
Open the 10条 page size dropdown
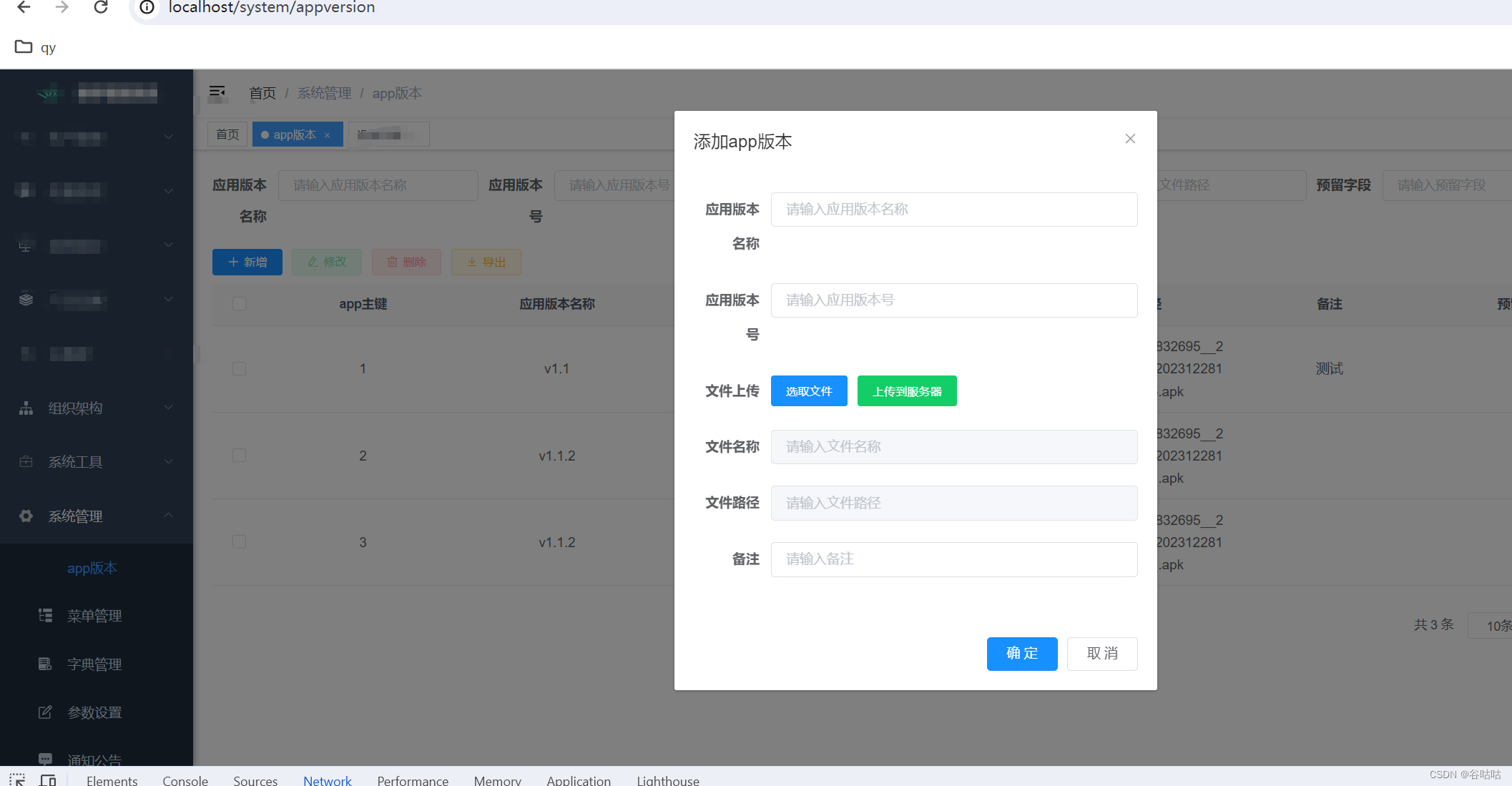(x=1491, y=626)
